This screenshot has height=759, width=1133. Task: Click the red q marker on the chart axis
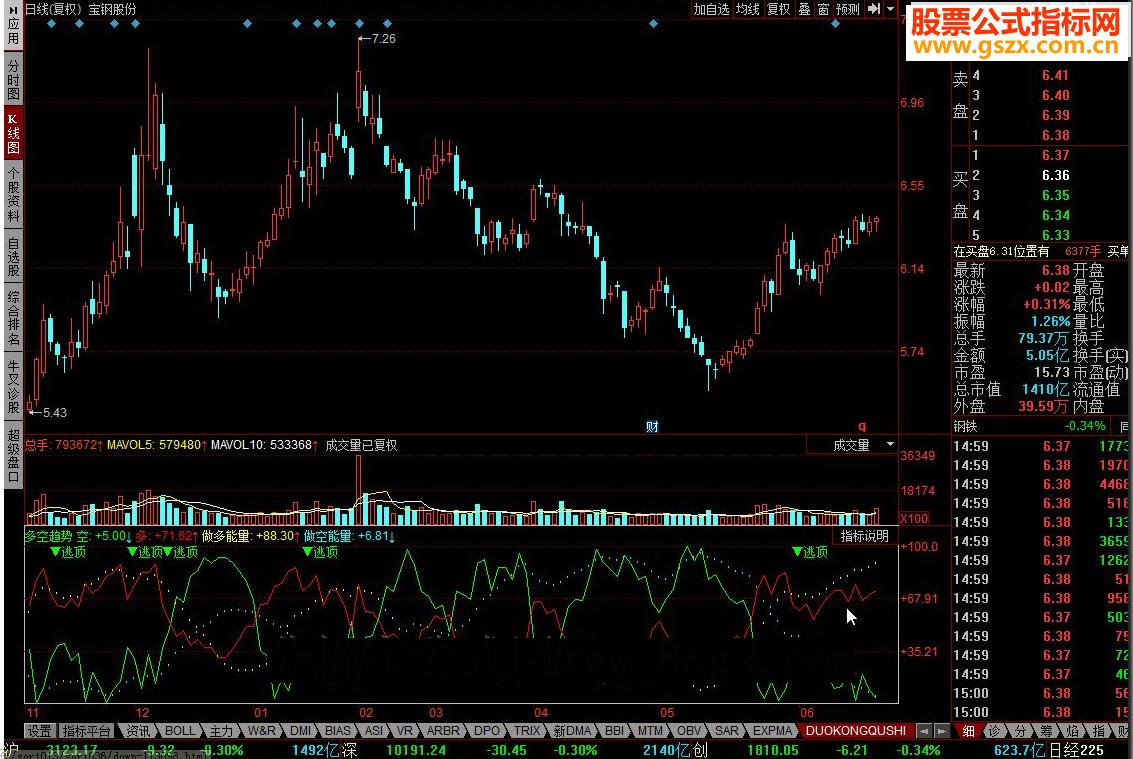862,427
